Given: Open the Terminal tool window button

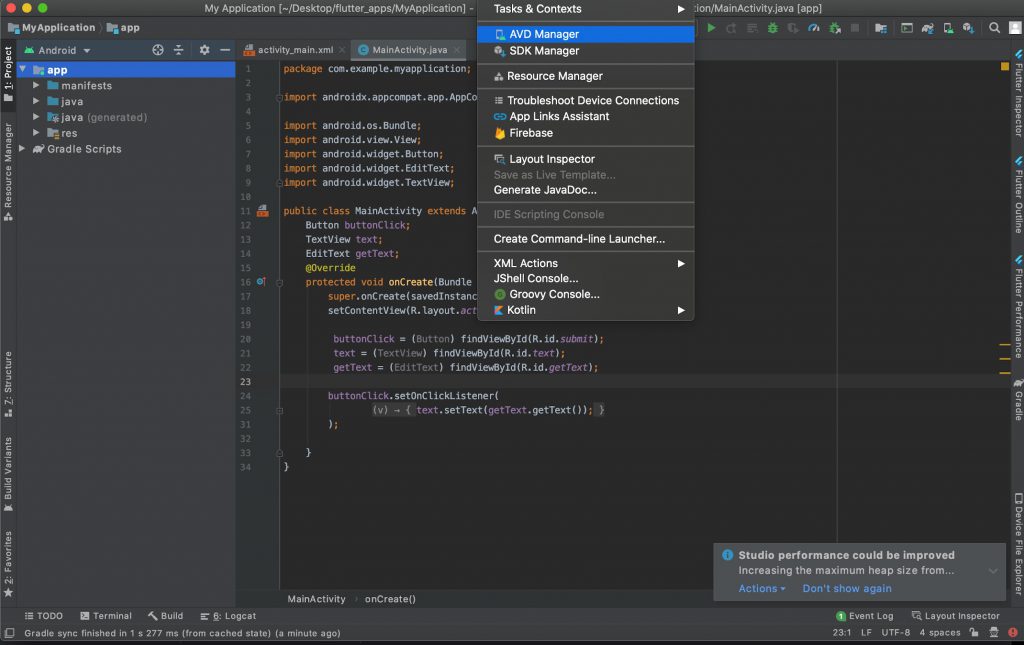Looking at the screenshot, I should (x=106, y=616).
